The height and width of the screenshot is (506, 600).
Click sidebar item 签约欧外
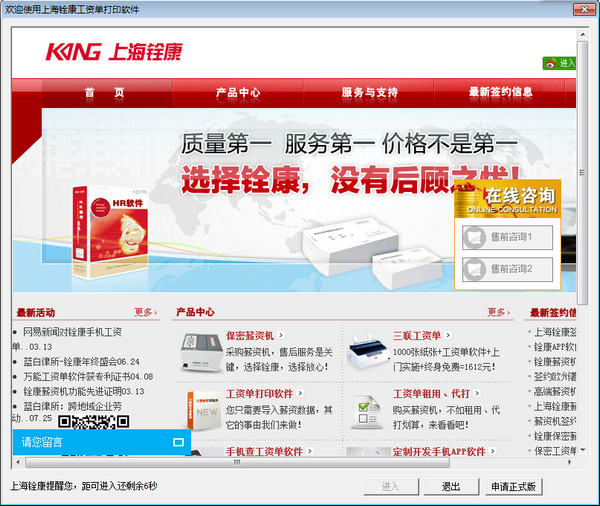click(x=554, y=377)
